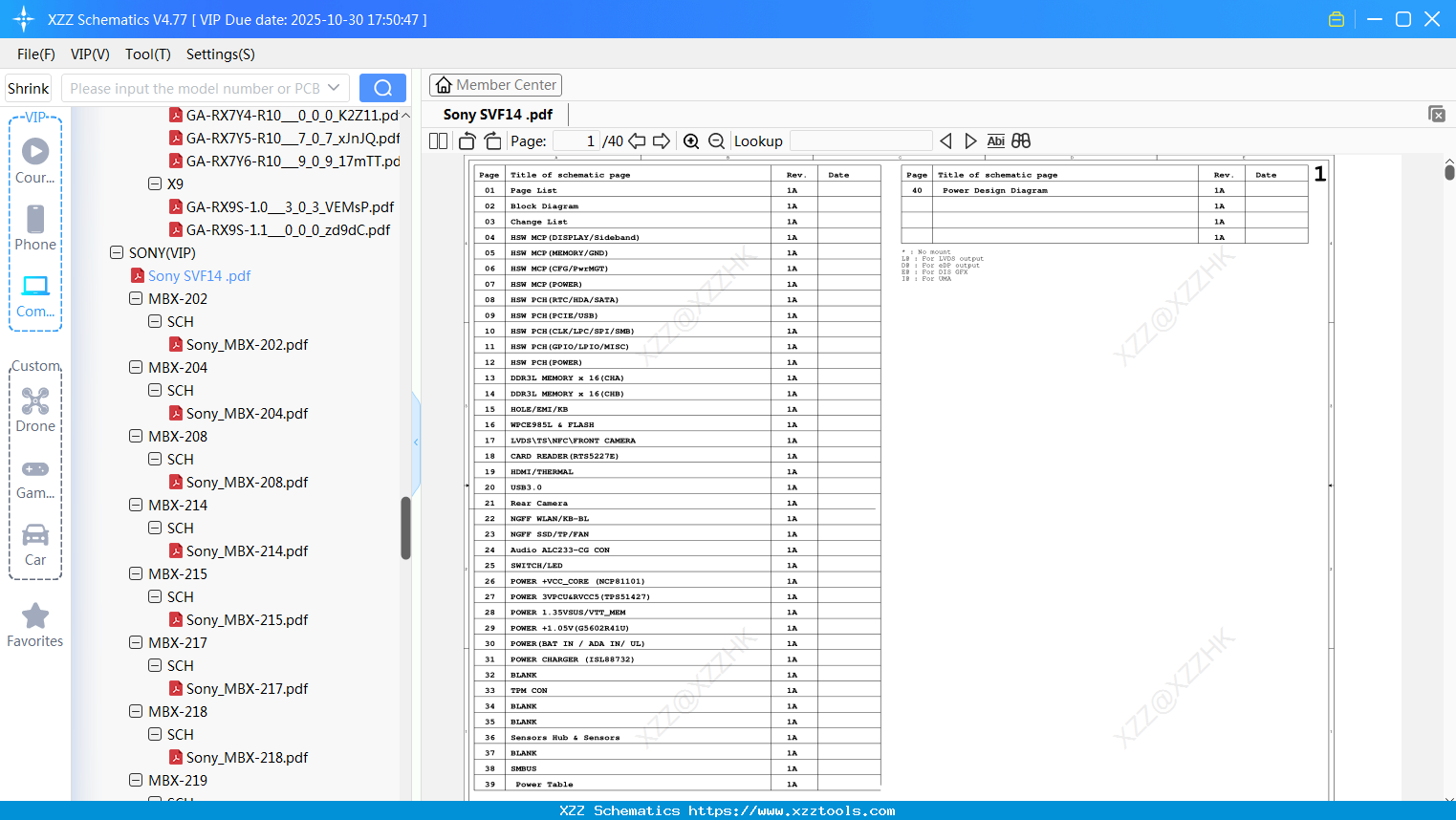Rotate the page counterclockwise
The height and width of the screenshot is (820, 1456).
pyautogui.click(x=467, y=141)
